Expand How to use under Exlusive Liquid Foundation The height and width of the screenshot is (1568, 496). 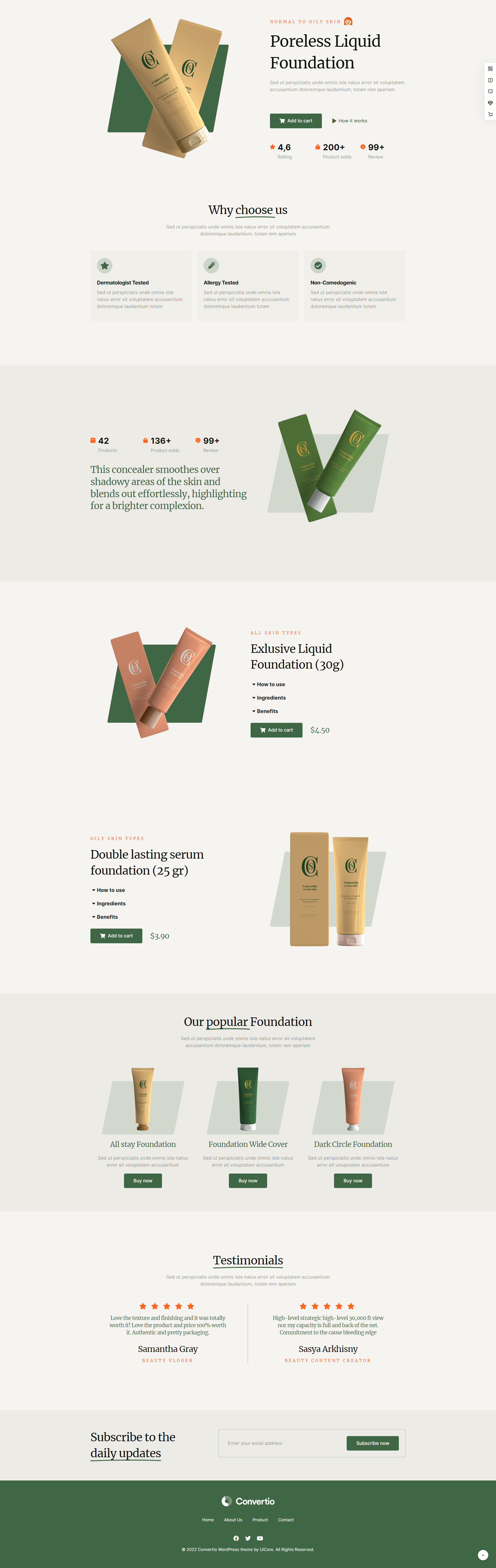[269, 684]
